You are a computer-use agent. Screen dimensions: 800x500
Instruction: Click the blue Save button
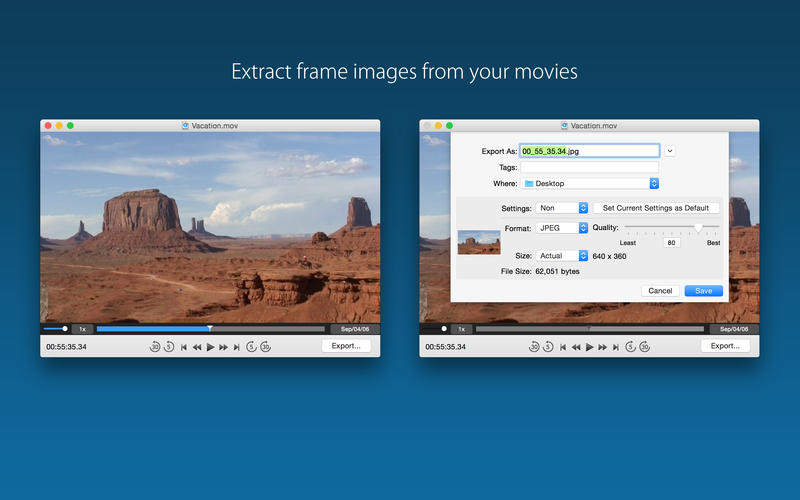(x=703, y=291)
